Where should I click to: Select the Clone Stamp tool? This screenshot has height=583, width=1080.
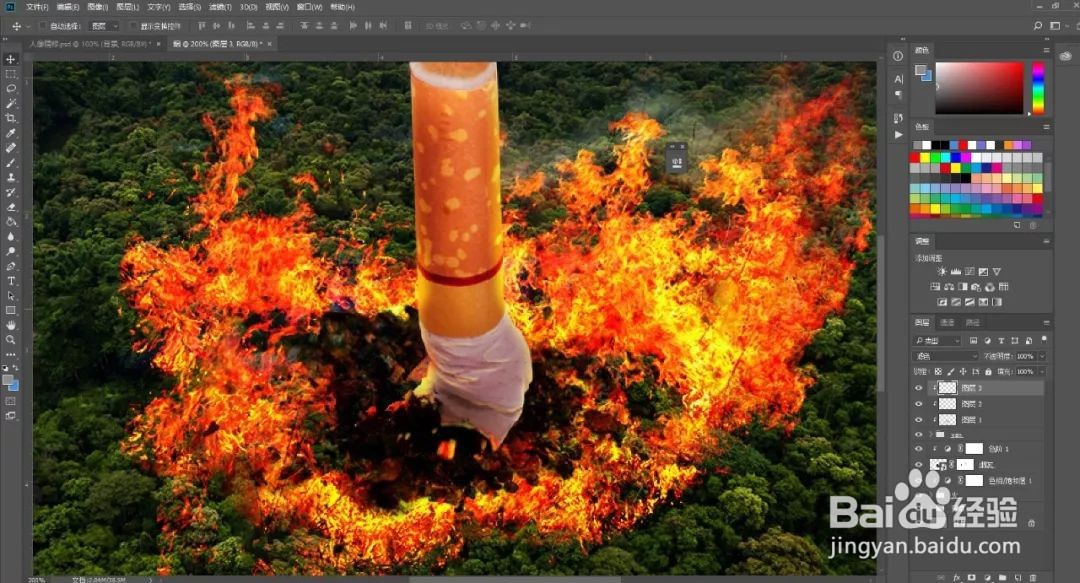point(10,177)
